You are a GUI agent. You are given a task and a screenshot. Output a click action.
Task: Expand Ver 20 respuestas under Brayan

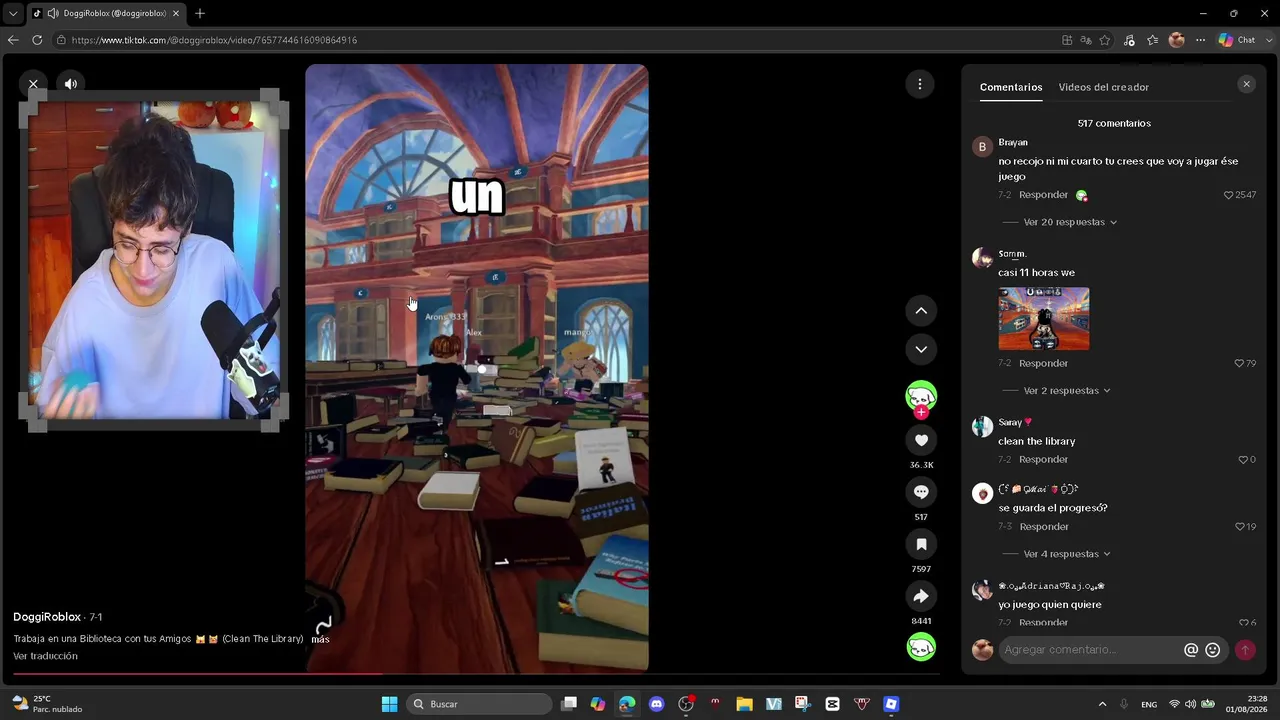(1070, 222)
